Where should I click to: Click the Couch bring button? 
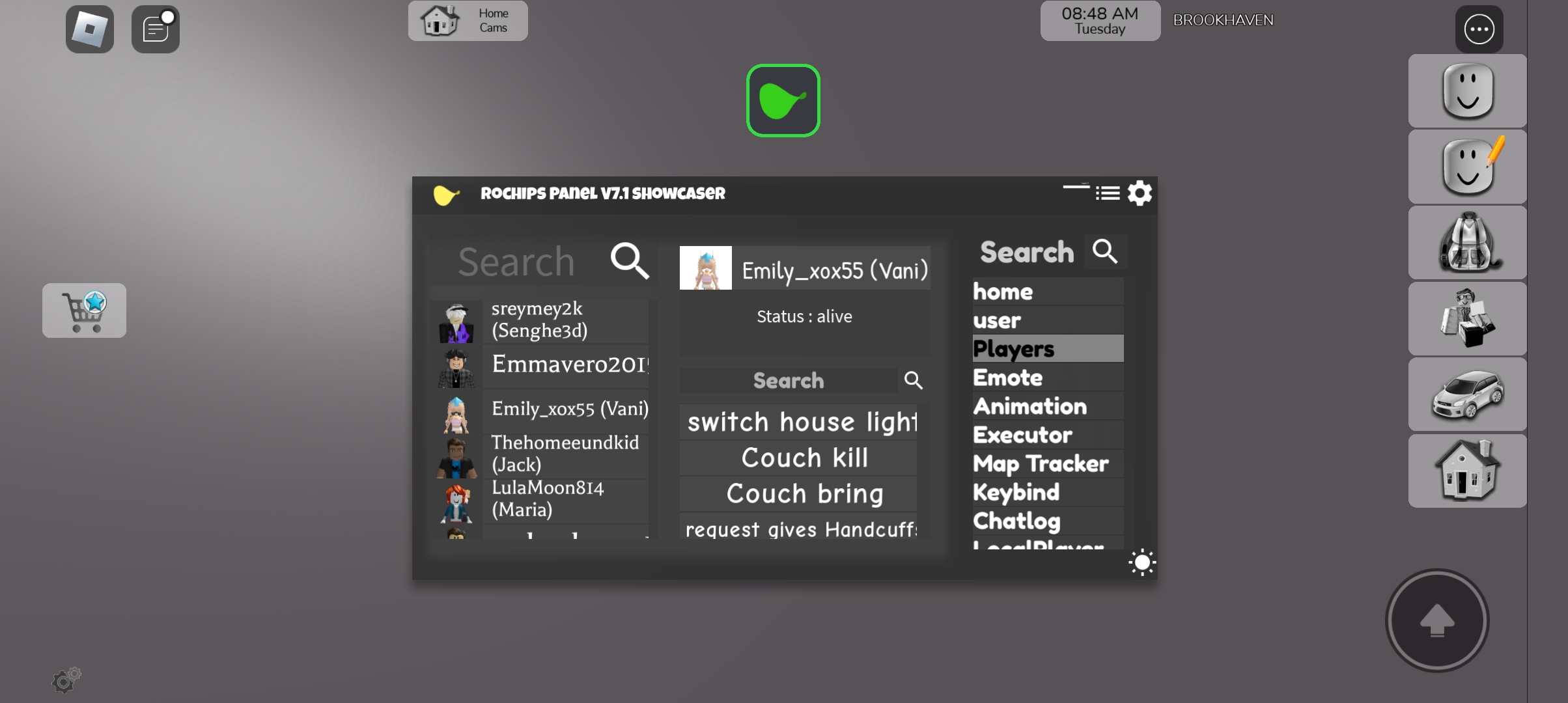pos(805,493)
